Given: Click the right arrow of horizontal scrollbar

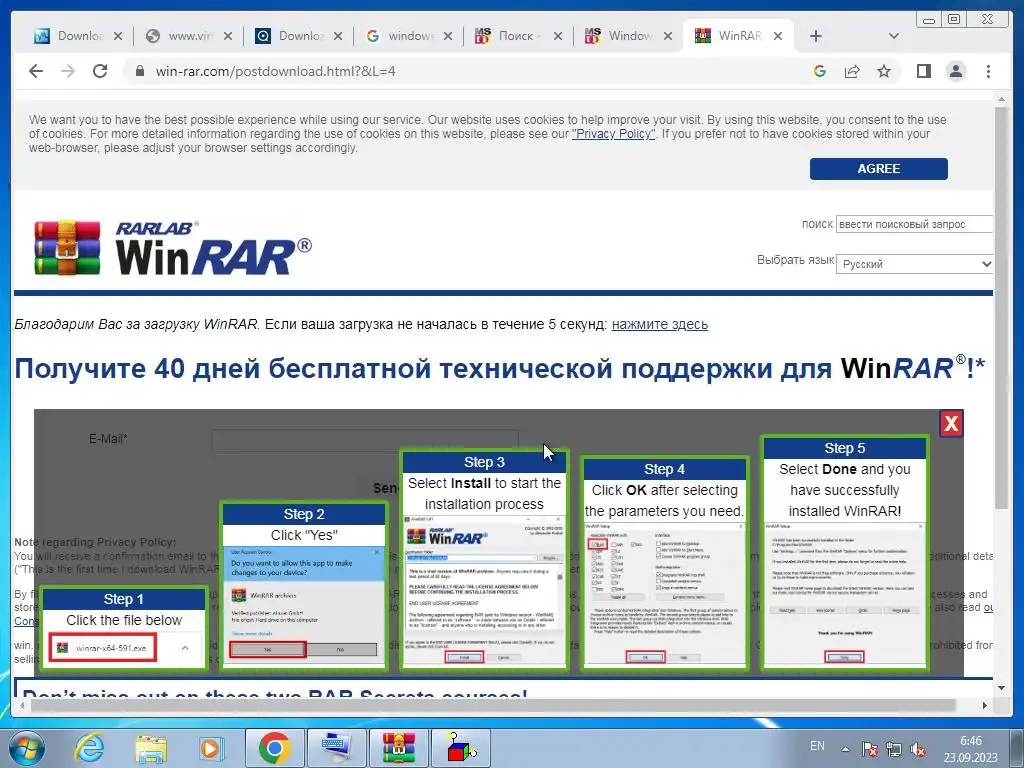Looking at the screenshot, I should (985, 705).
